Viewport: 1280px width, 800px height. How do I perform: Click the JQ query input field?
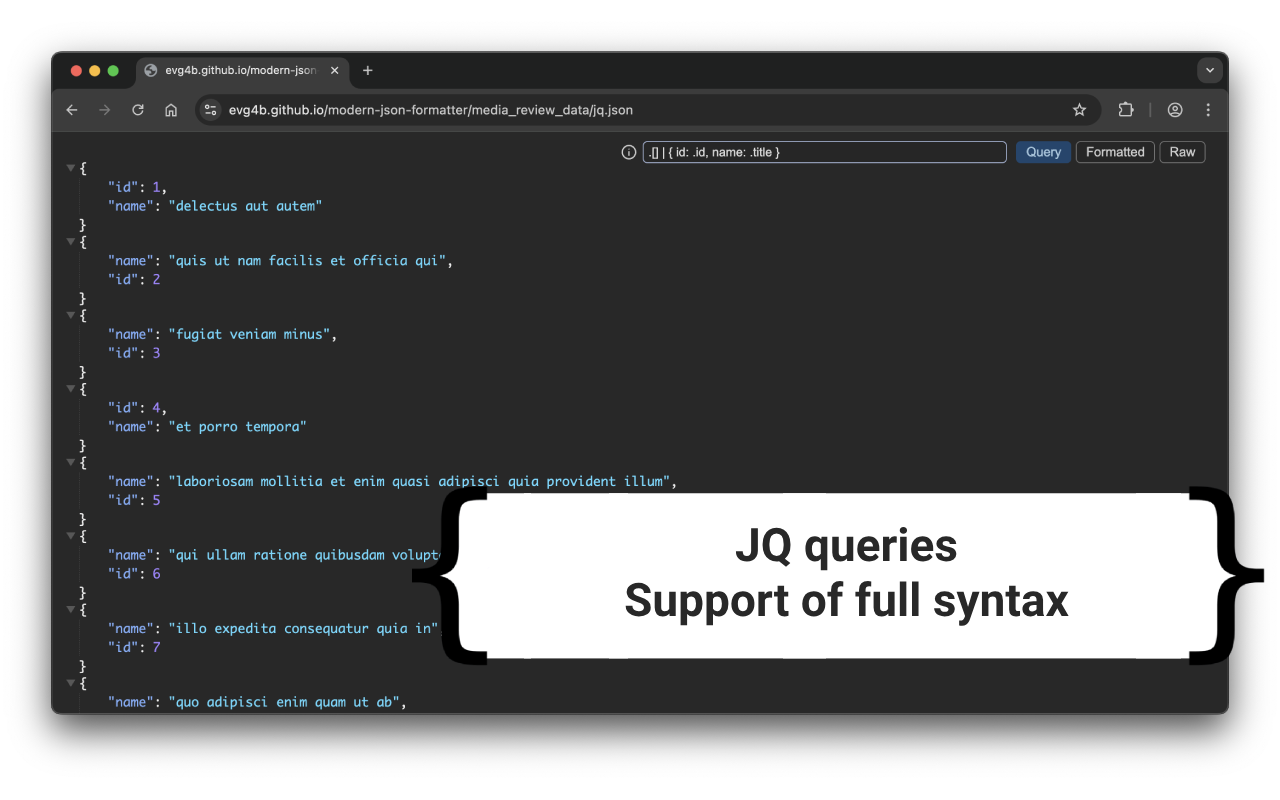[x=824, y=152]
